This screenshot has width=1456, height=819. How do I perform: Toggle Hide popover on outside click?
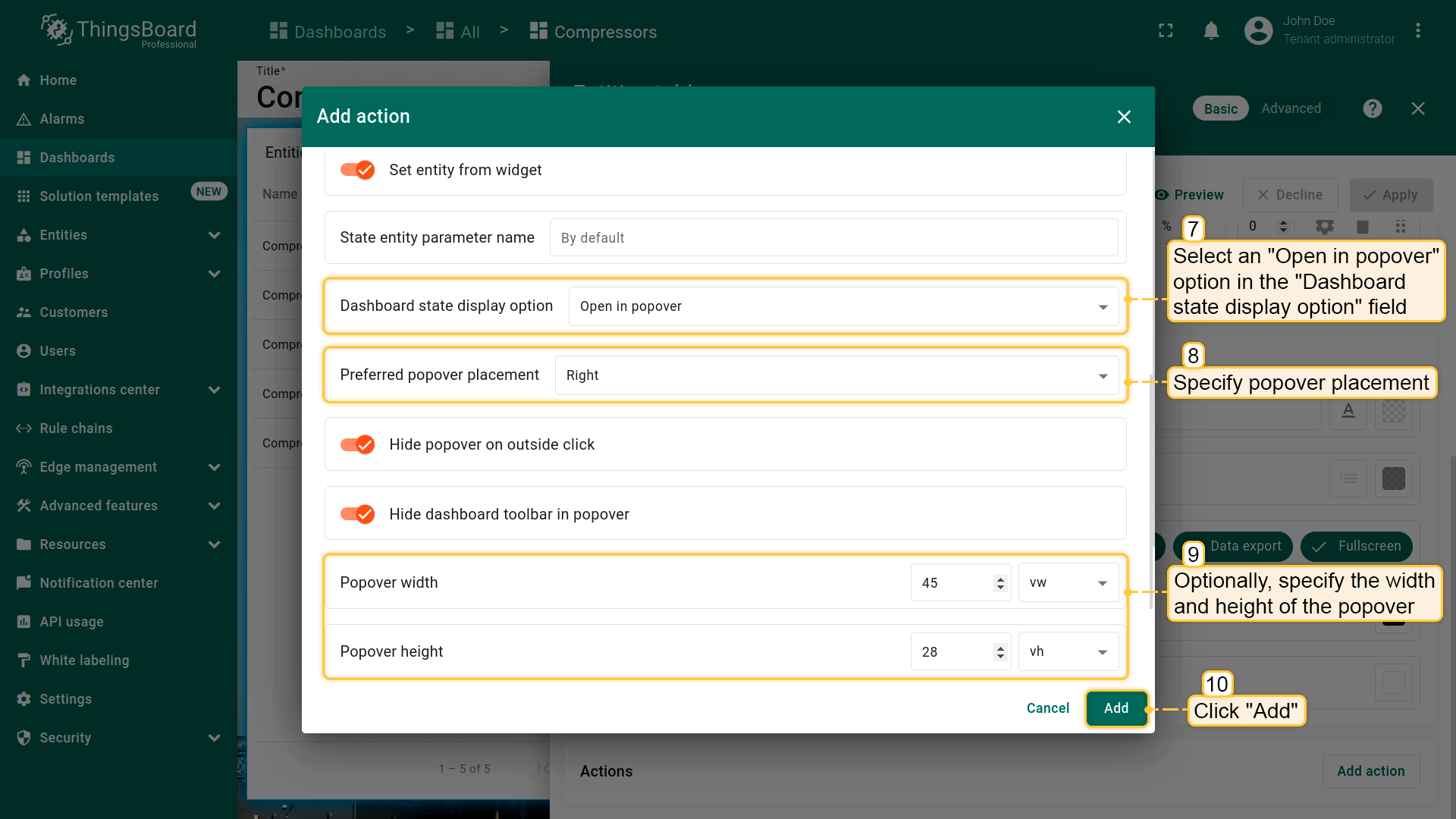tap(357, 444)
